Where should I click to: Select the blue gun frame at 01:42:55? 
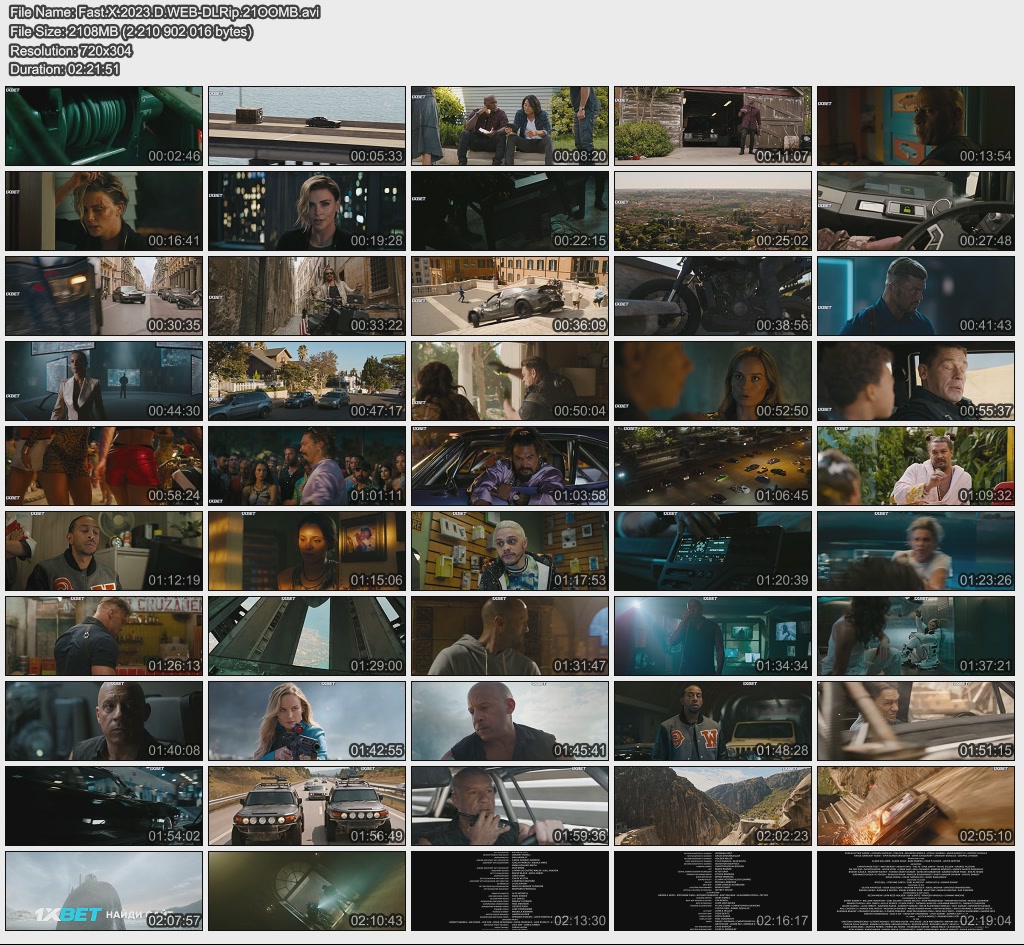click(307, 721)
